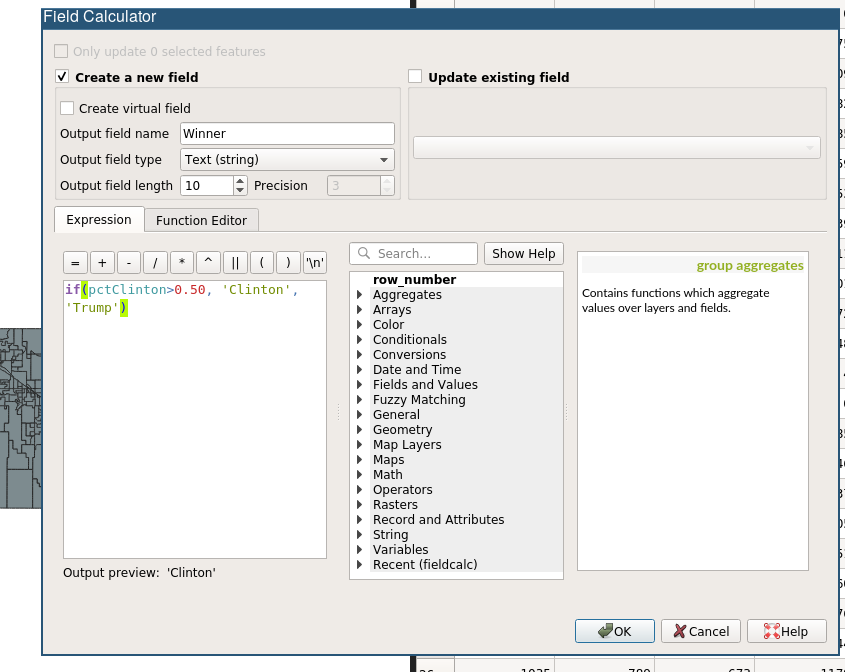This screenshot has width=845, height=672.
Task: Increase output field length with up arrow
Action: pos(240,181)
